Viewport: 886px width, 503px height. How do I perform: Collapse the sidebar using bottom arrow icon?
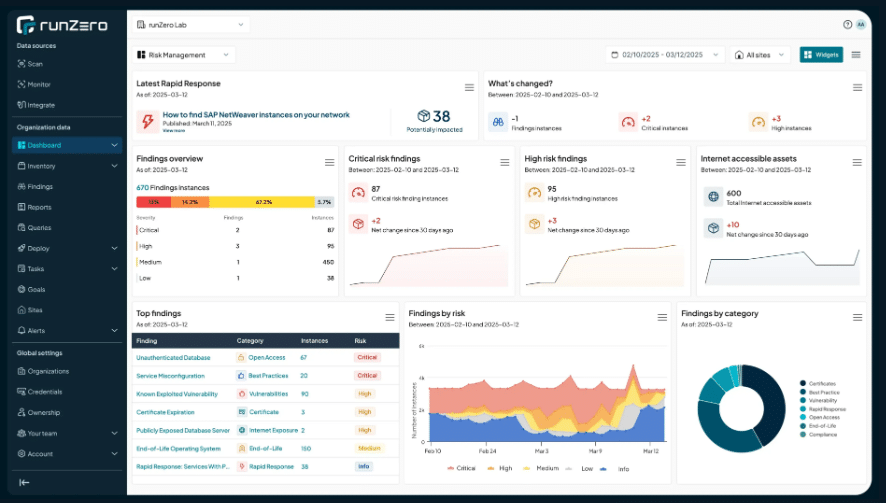pyautogui.click(x=24, y=482)
